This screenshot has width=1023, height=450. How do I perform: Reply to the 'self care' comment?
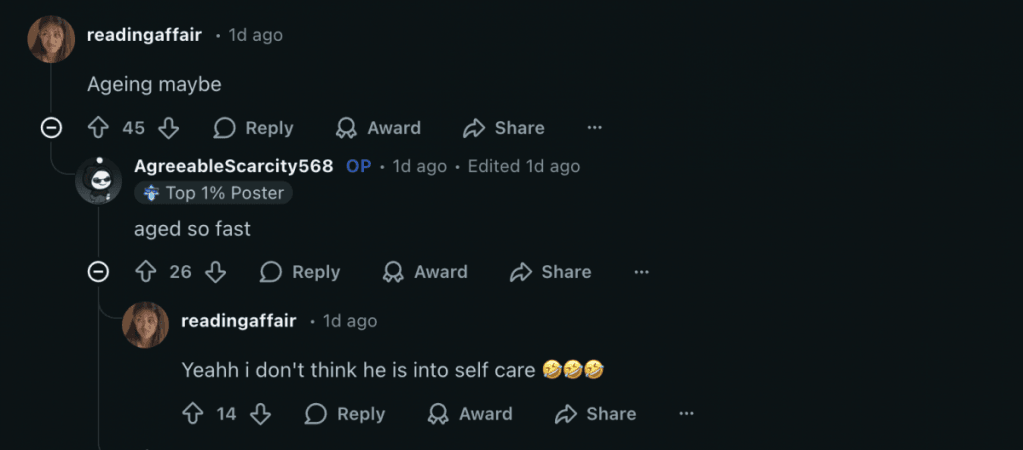345,414
